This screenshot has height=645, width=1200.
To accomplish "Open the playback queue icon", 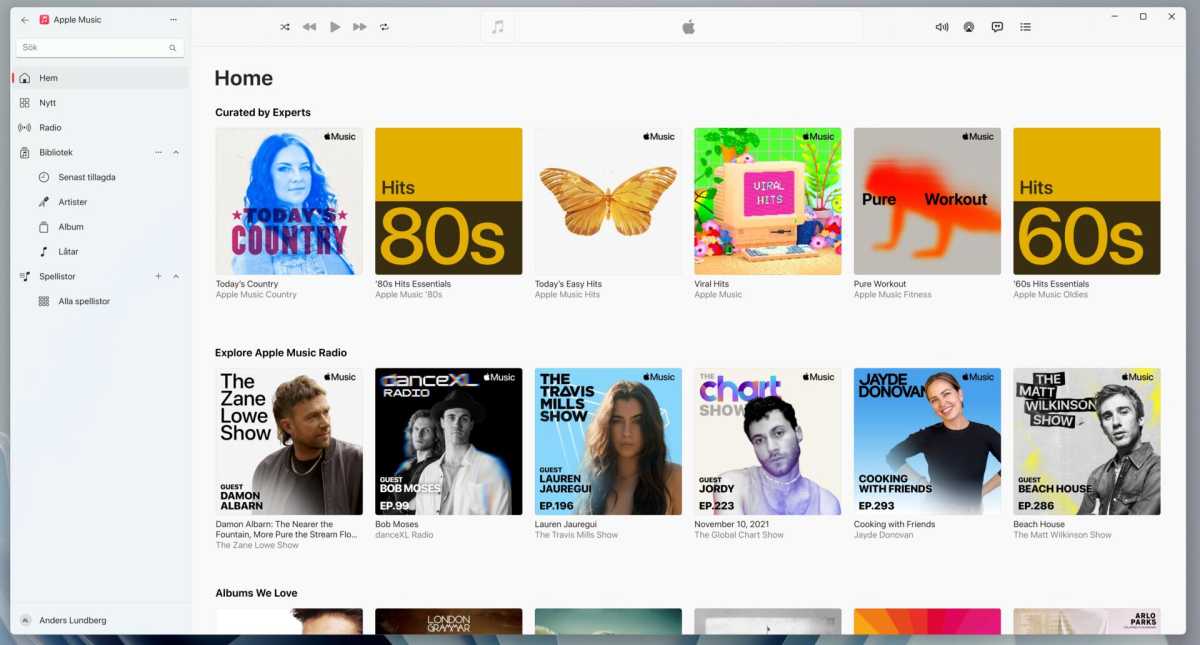I will [1025, 27].
